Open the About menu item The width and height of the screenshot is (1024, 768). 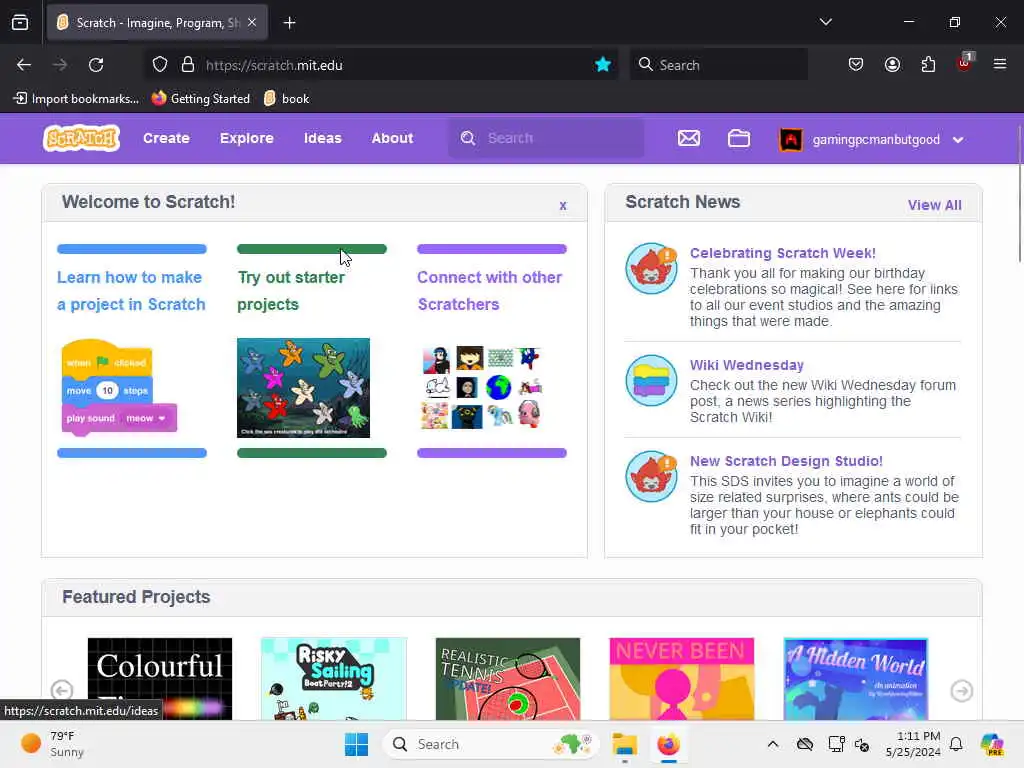[392, 138]
